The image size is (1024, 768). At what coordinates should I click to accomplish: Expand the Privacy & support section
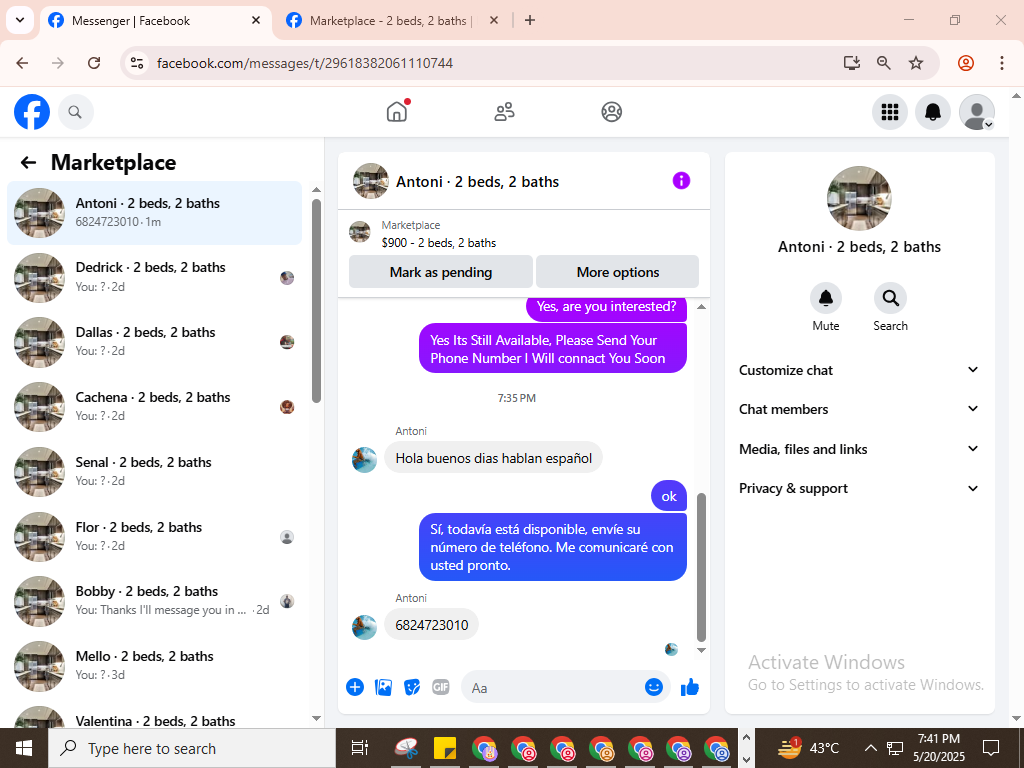coord(859,488)
